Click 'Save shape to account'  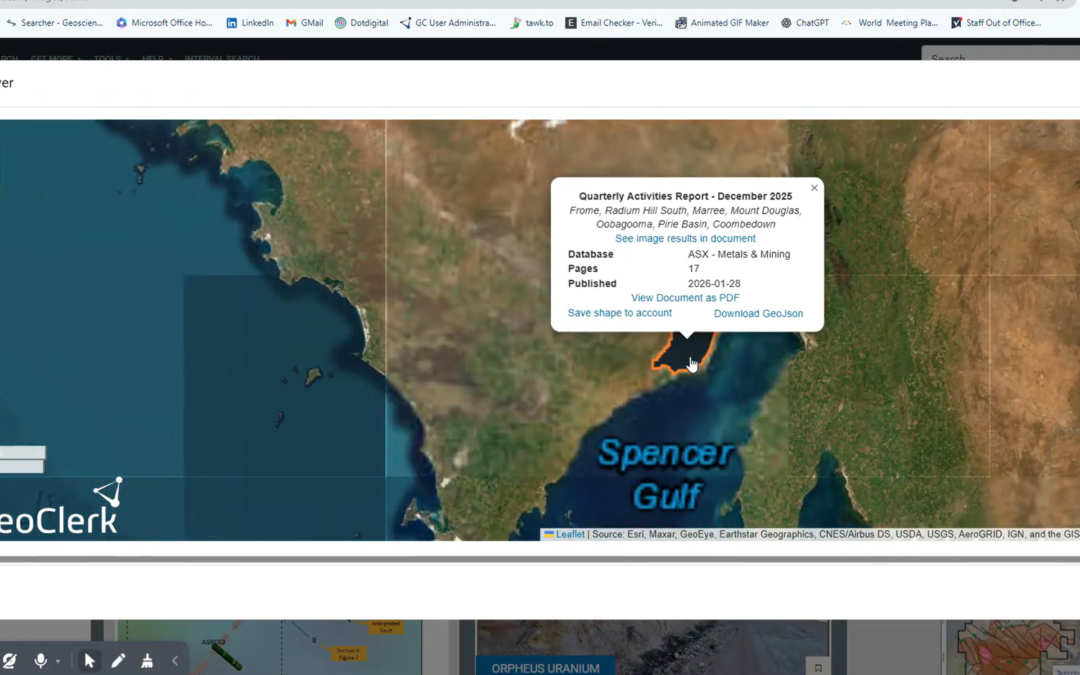tap(619, 313)
